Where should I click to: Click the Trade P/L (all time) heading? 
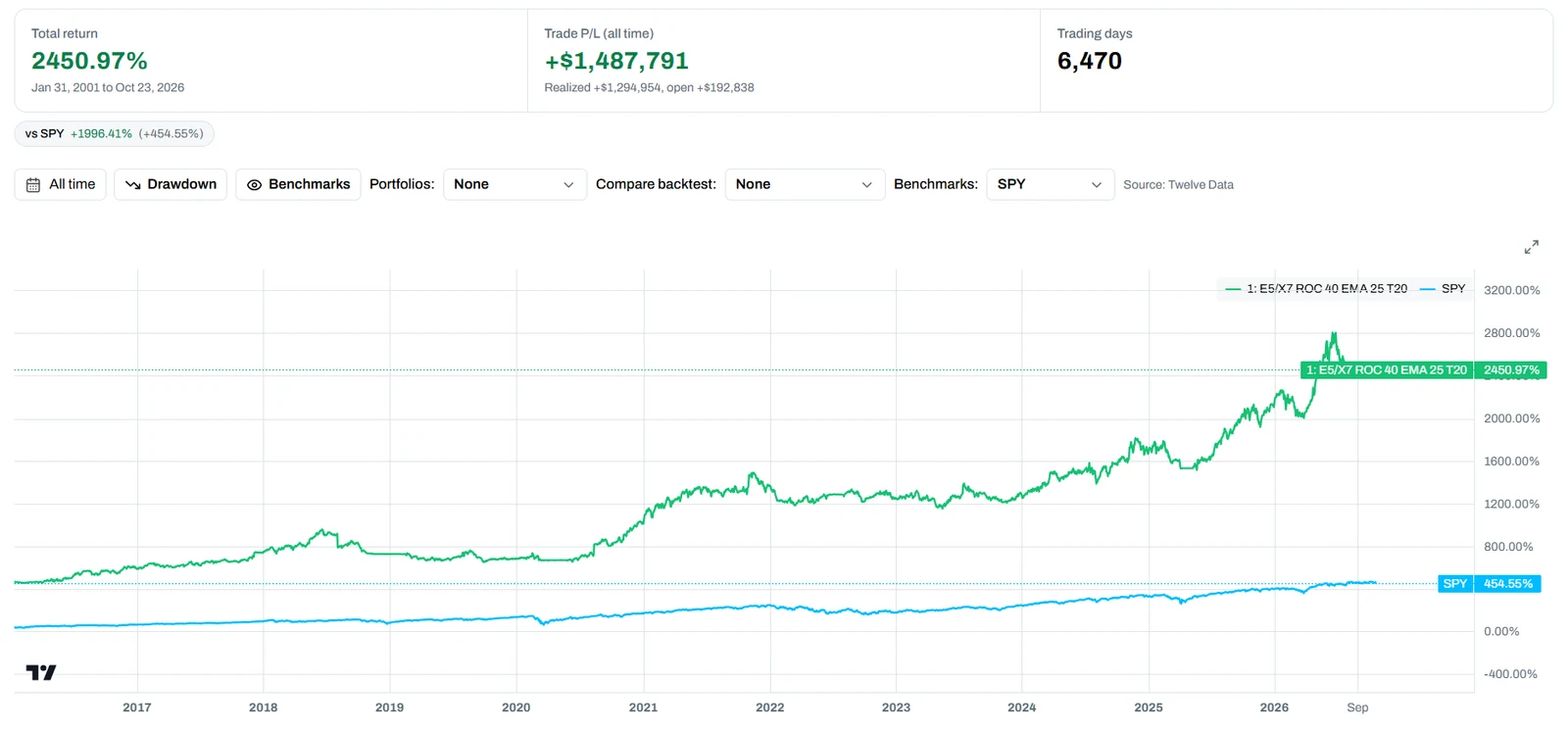pos(599,33)
